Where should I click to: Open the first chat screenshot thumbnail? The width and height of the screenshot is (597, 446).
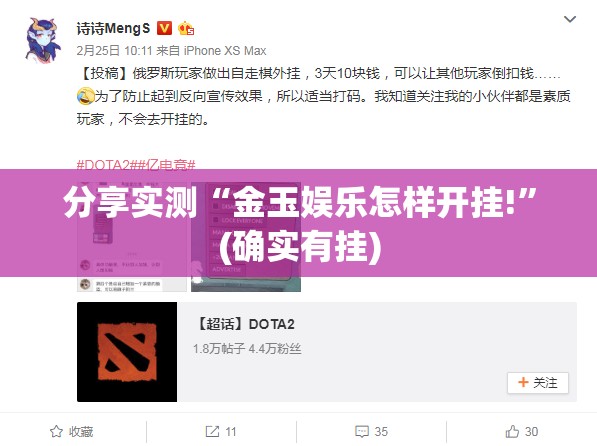click(132, 237)
